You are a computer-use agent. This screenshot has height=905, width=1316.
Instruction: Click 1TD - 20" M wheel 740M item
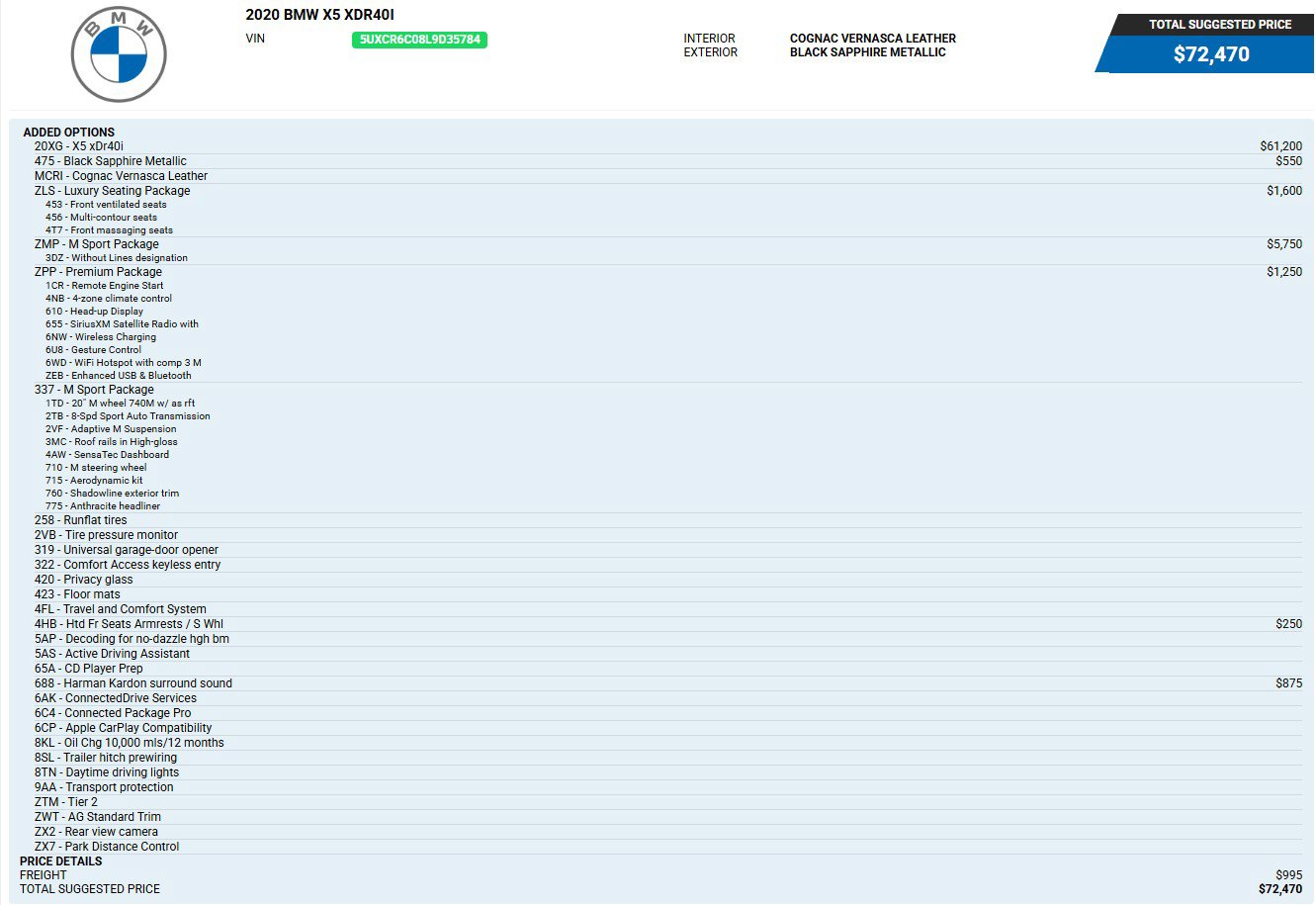click(x=120, y=404)
